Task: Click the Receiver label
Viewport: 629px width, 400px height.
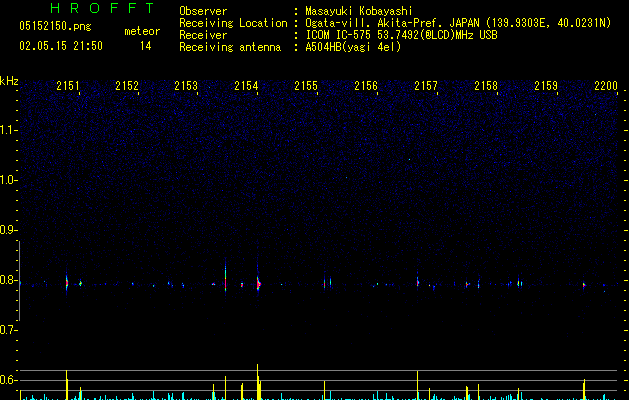Action: point(203,35)
